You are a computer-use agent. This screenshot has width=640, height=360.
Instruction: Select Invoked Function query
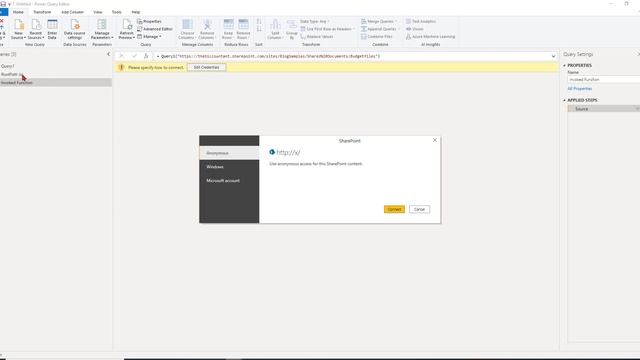pos(56,82)
